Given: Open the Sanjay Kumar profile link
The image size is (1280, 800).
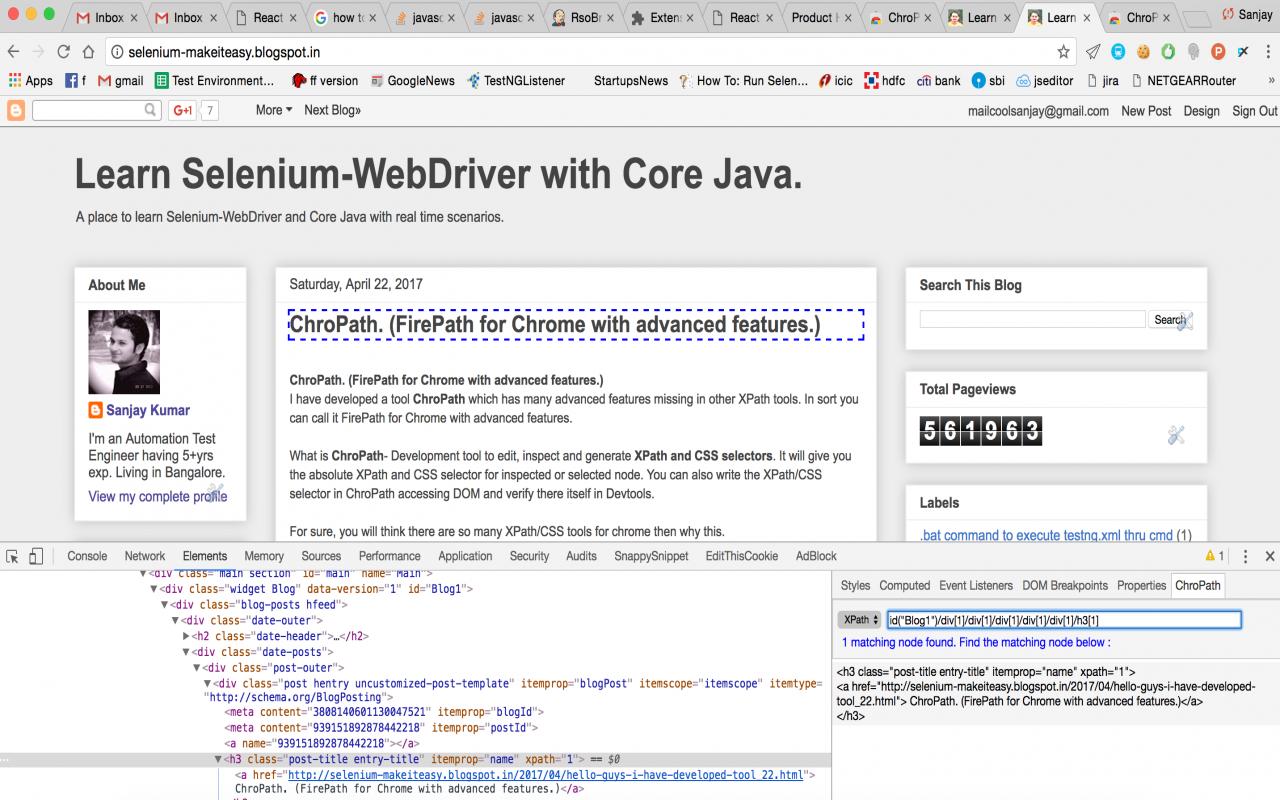Looking at the screenshot, I should point(147,410).
